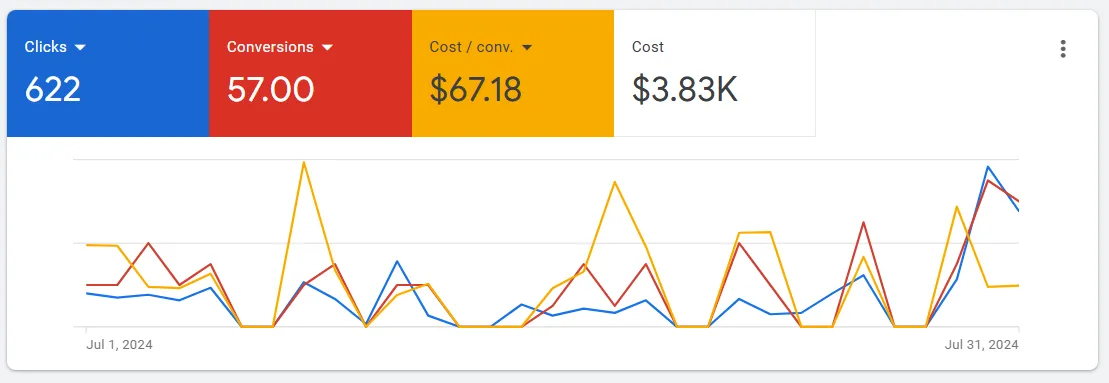The height and width of the screenshot is (383, 1109).
Task: Click the 622 clicks value
Action: click(52, 90)
